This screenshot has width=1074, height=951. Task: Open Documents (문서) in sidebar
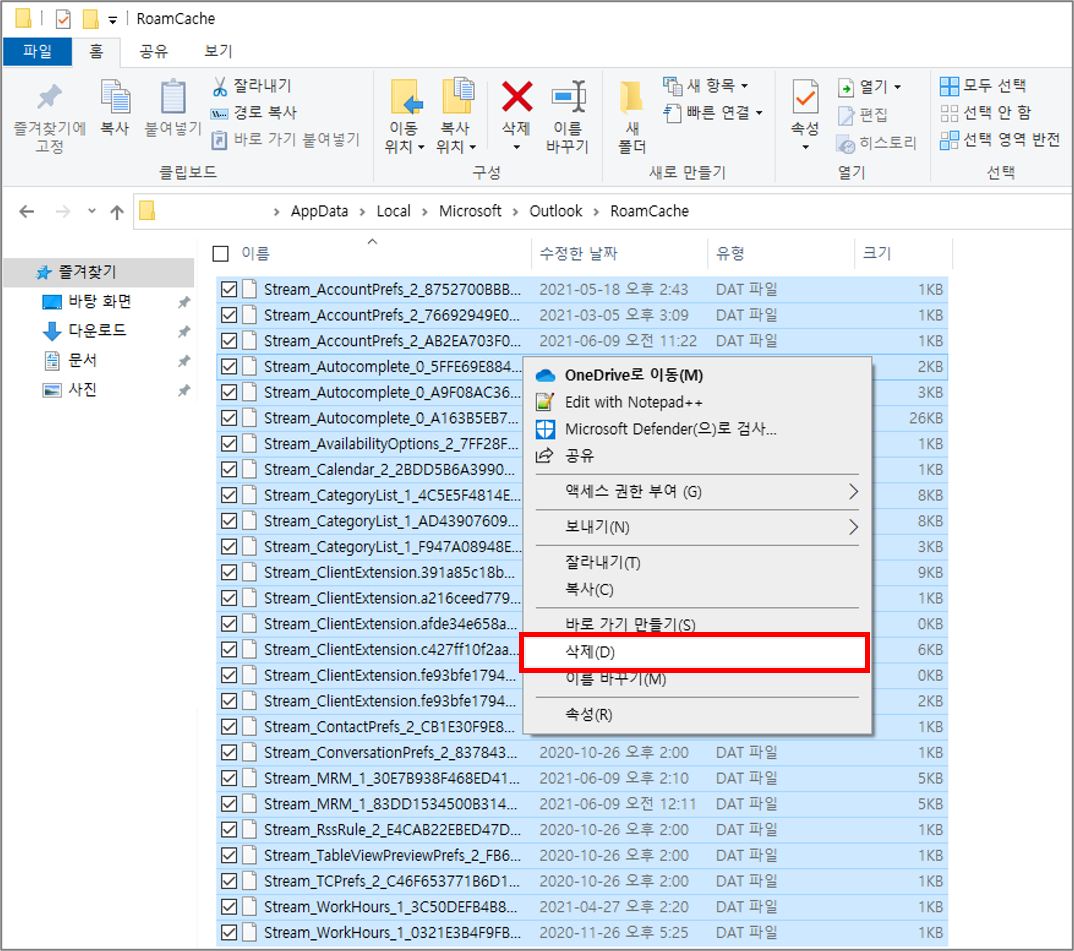point(82,360)
